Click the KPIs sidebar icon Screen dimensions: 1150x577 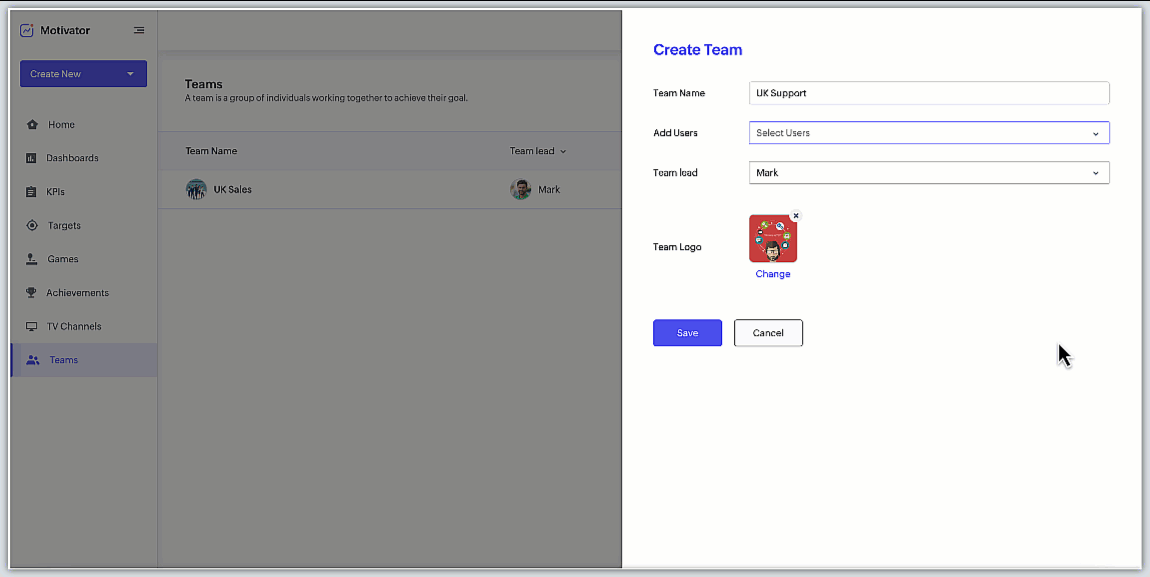click(32, 192)
